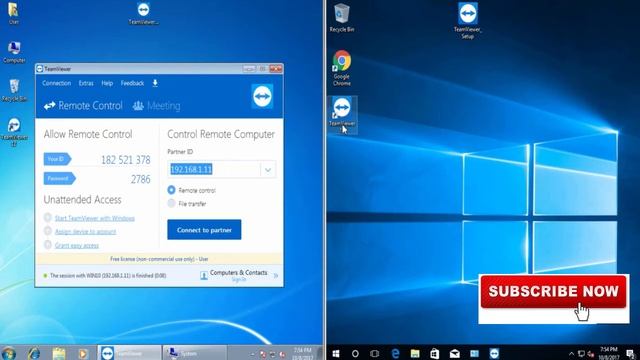640x360 pixels.
Task: Click the contacts person icon near Computers & Contacts
Action: [204, 276]
